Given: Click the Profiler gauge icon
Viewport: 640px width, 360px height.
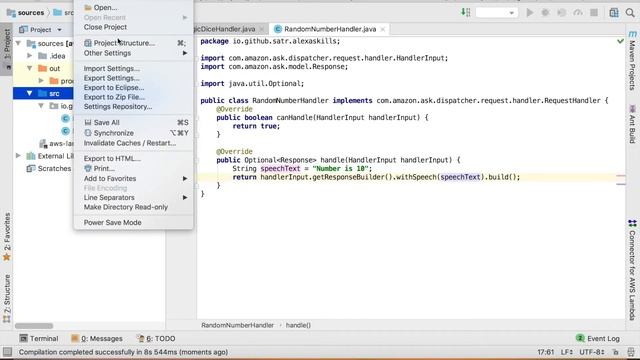Looking at the screenshot, I should (578, 13).
